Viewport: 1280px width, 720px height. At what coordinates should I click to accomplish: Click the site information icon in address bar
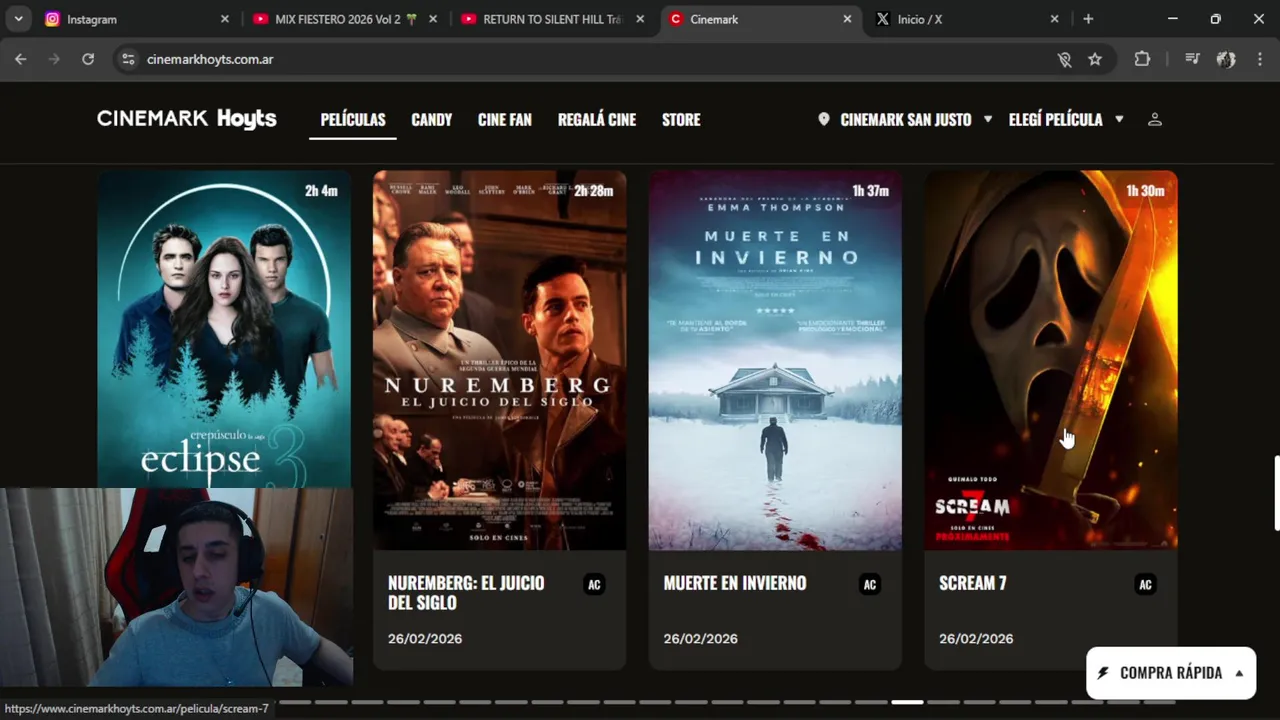point(128,59)
